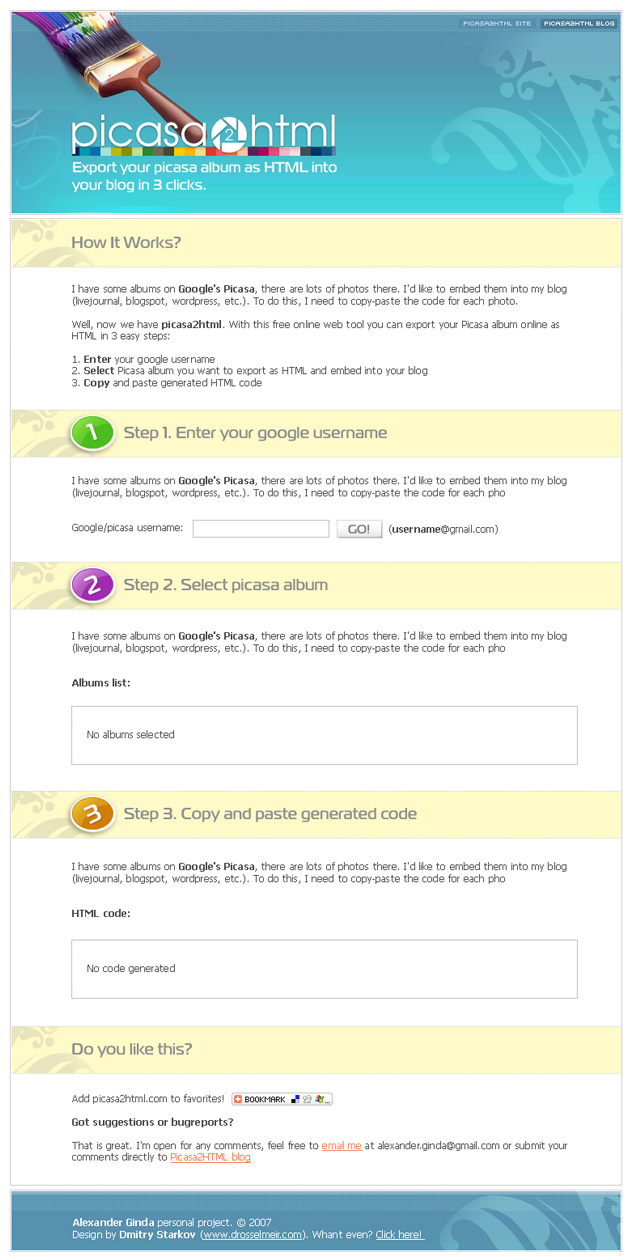Open the email me link
The image size is (630, 1260).
click(x=341, y=1146)
